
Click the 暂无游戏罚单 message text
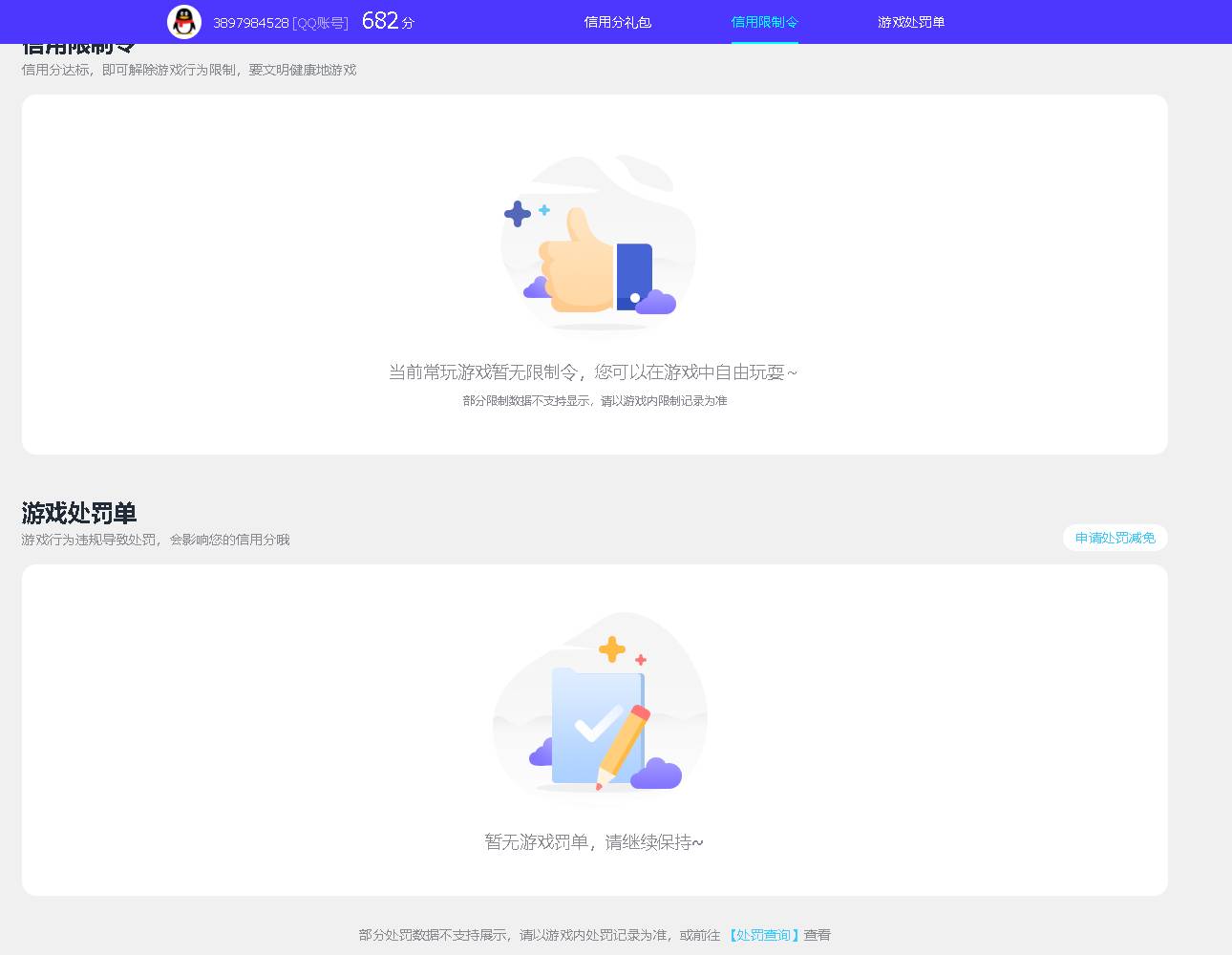tap(594, 842)
